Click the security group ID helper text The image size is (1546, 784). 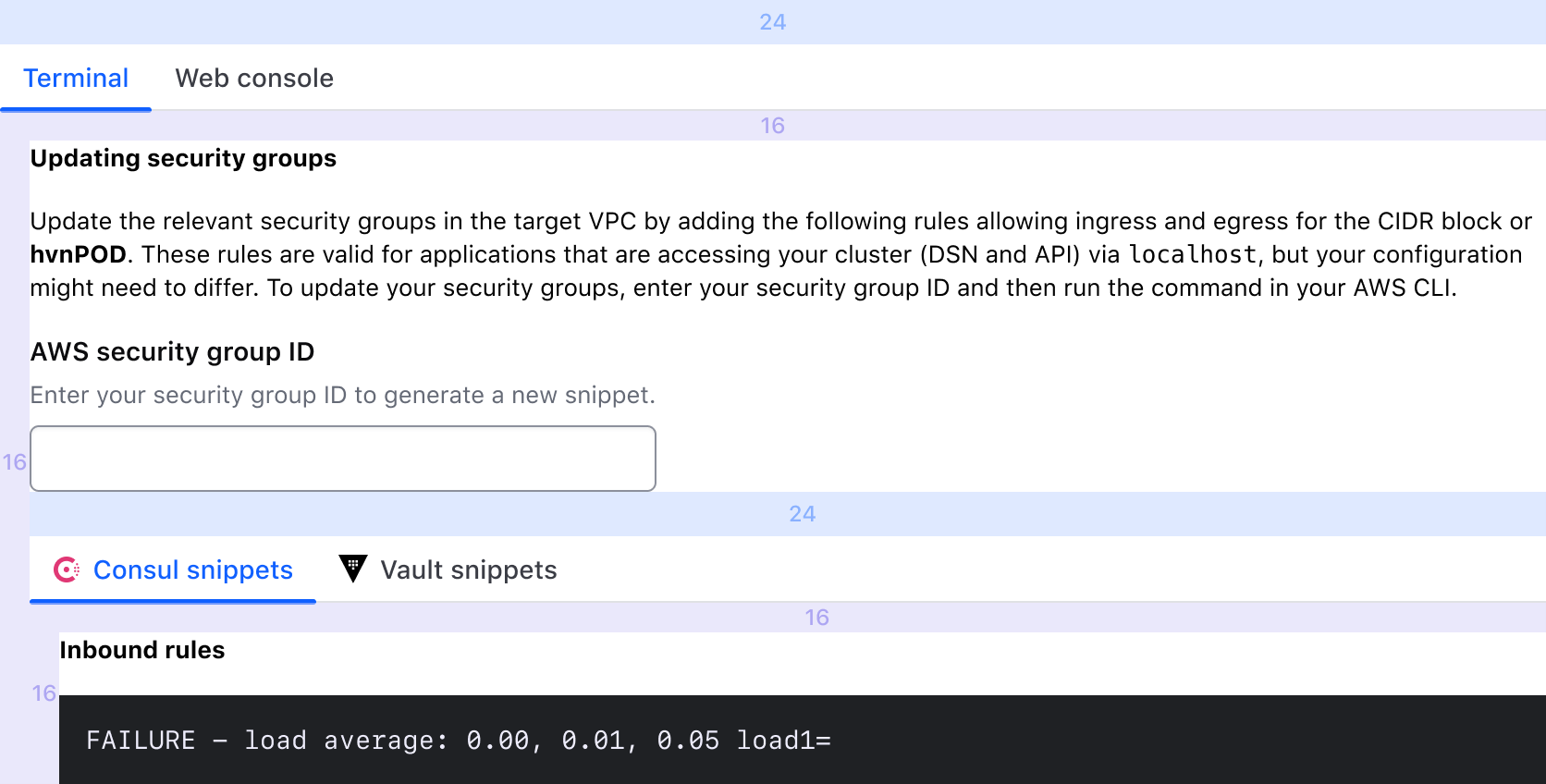coord(342,395)
